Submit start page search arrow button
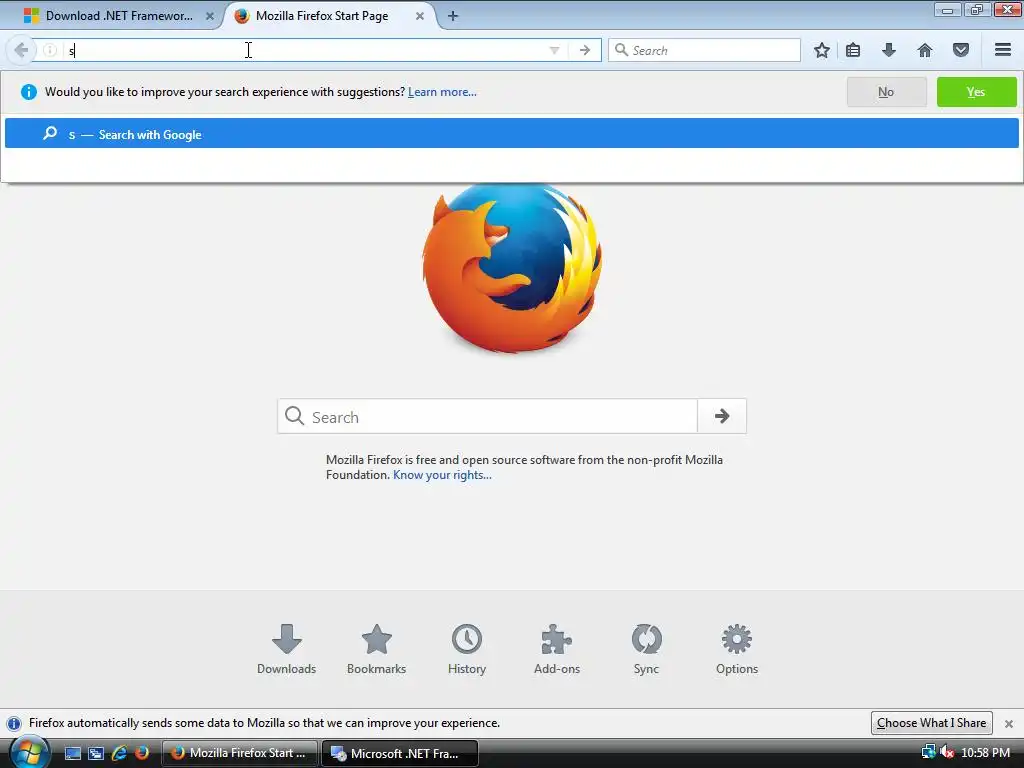Image resolution: width=1024 pixels, height=768 pixels. pyautogui.click(x=722, y=417)
